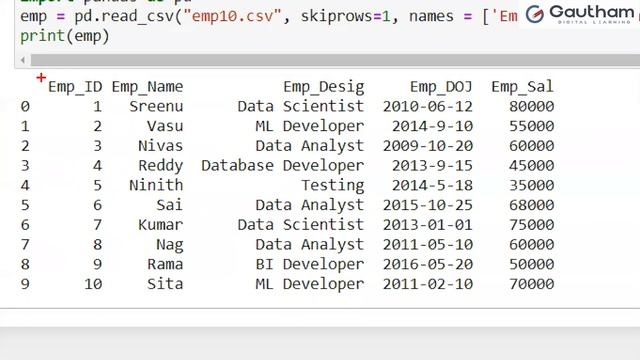640x360 pixels.
Task: Select the Emp_Name column header
Action: pyautogui.click(x=147, y=87)
